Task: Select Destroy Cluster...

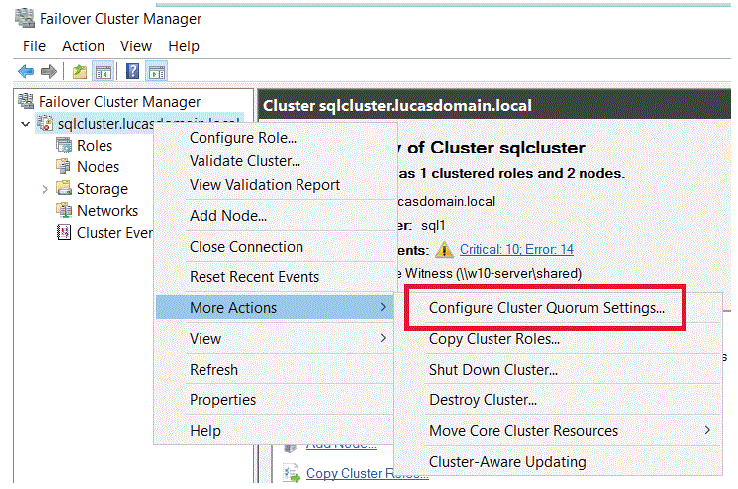Action: (x=483, y=400)
